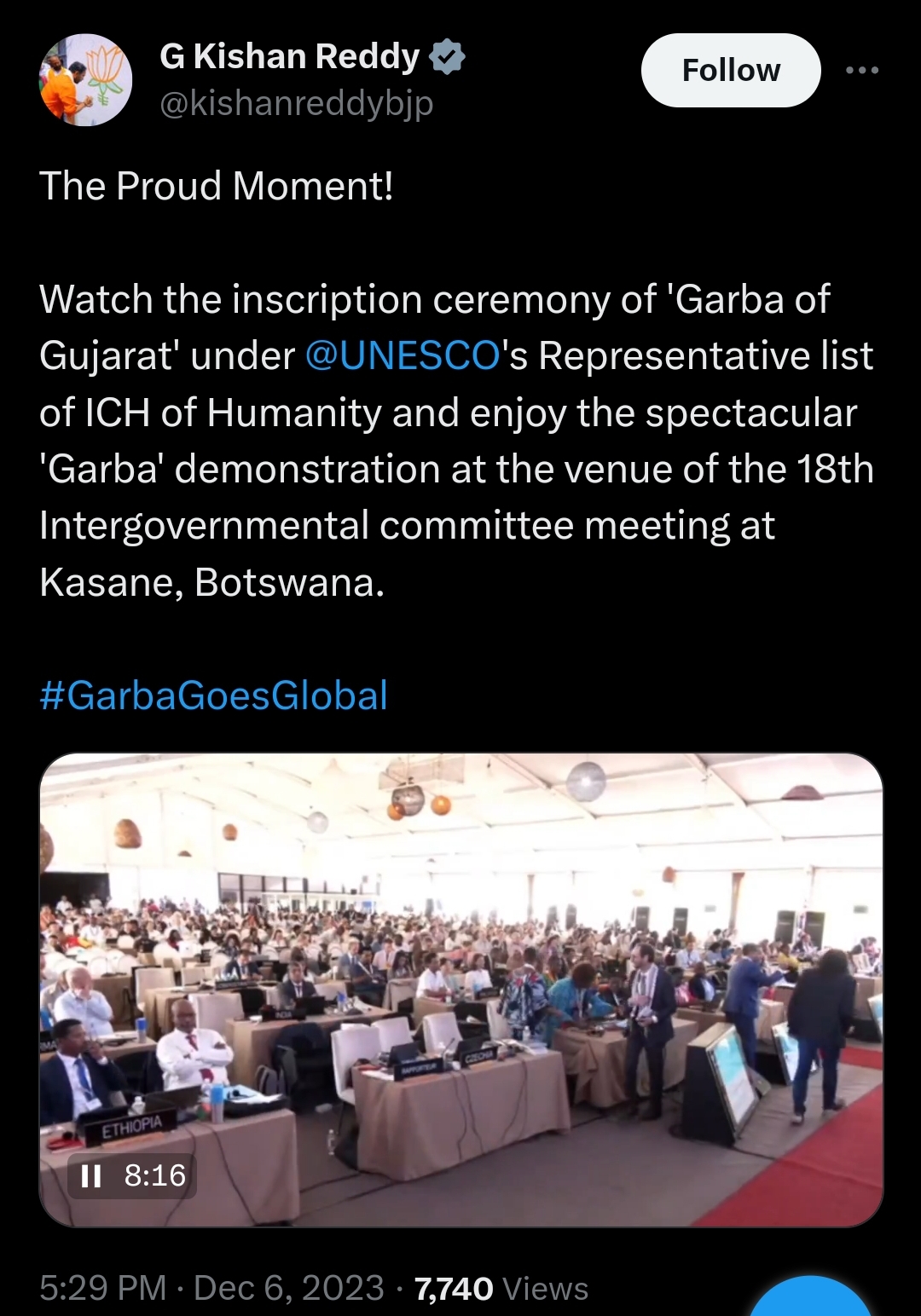Click the G Kishan Reddy display name
921x1316 pixels.
click(x=290, y=56)
